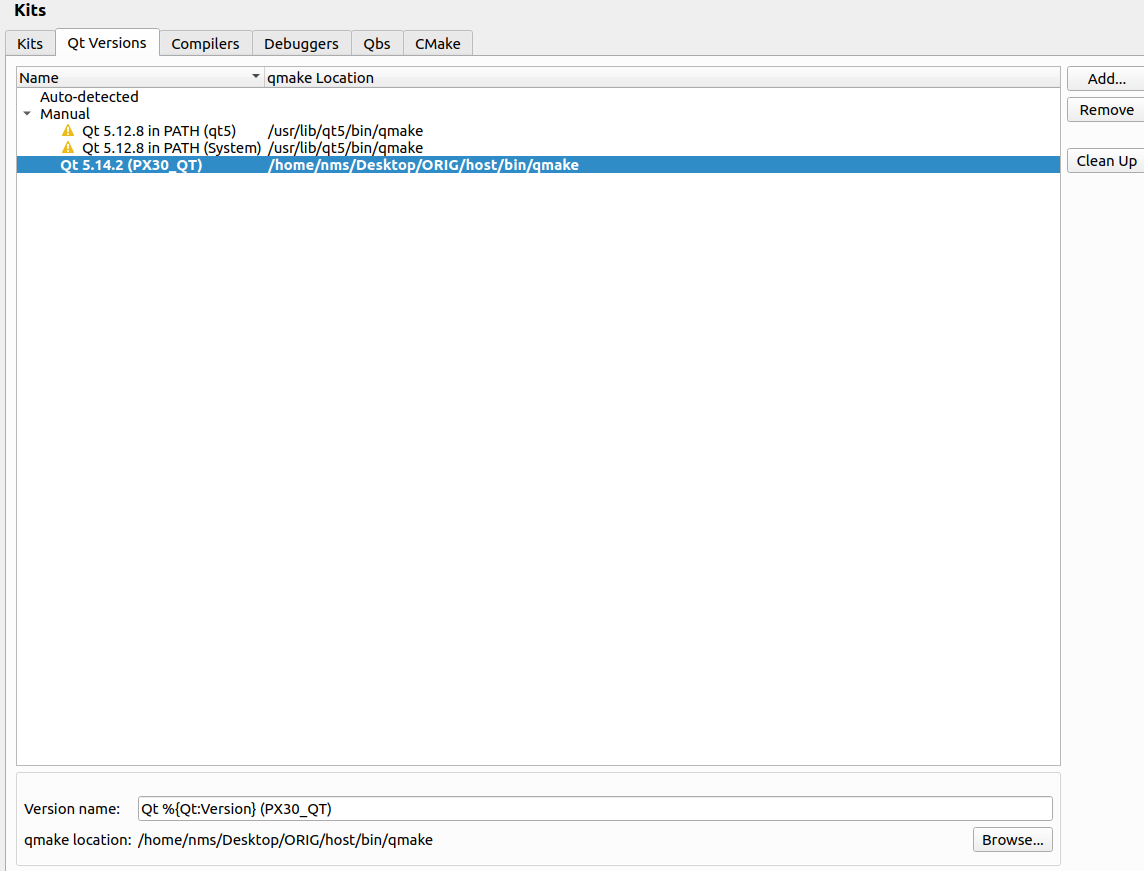1144x871 pixels.
Task: Click the Remove button
Action: [1106, 110]
